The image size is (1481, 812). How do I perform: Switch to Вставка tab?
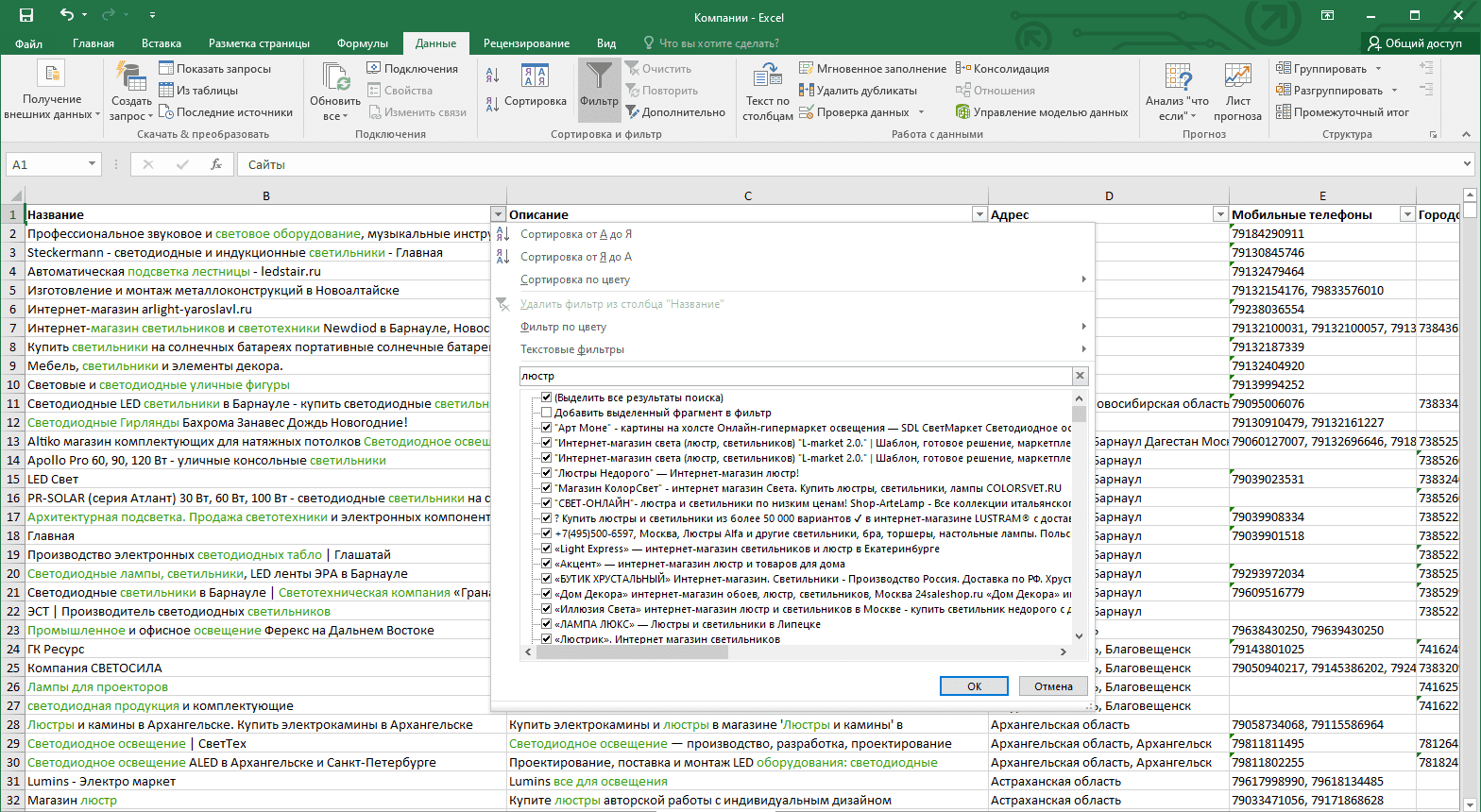[x=162, y=43]
